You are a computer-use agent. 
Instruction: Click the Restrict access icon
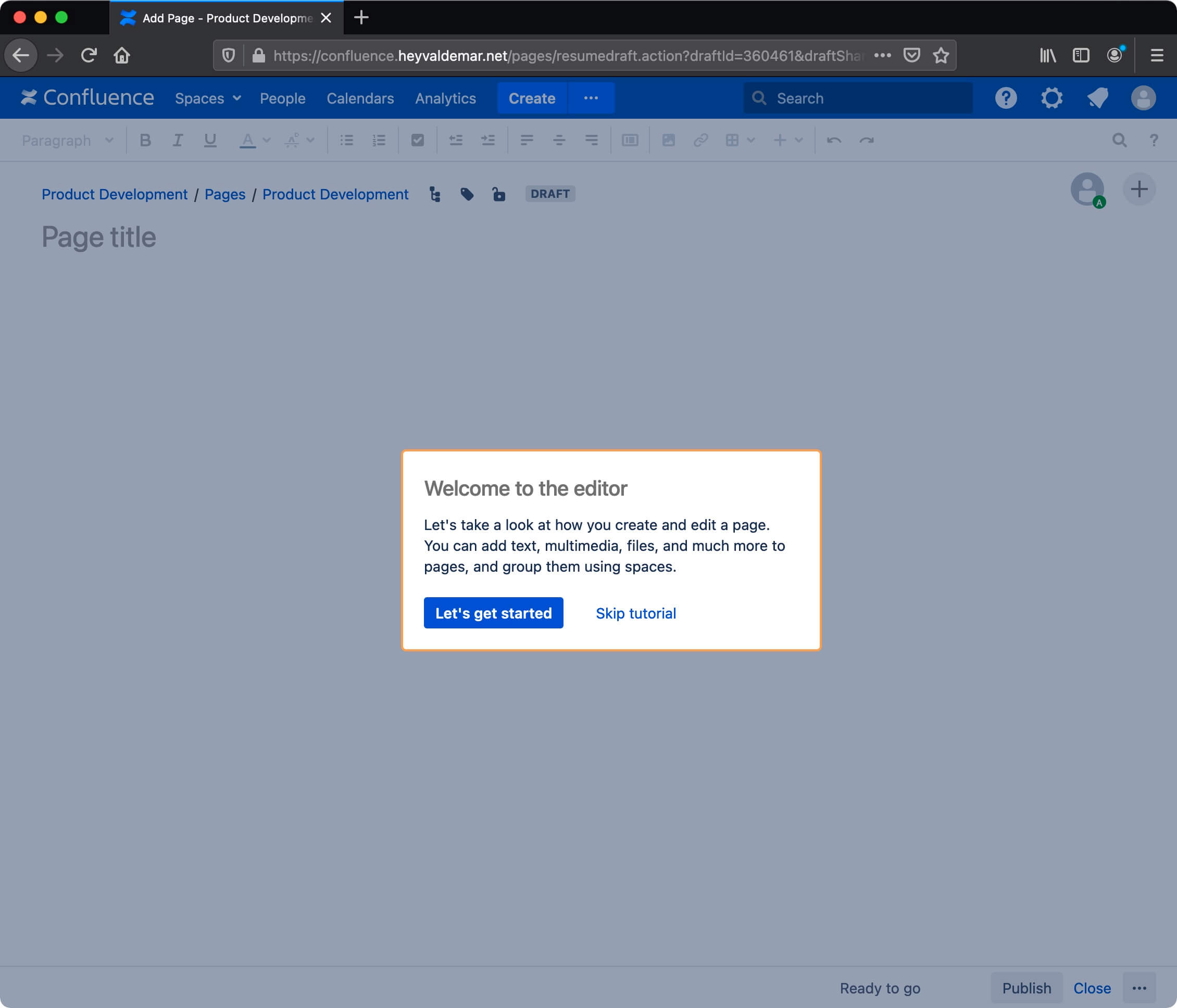click(498, 194)
